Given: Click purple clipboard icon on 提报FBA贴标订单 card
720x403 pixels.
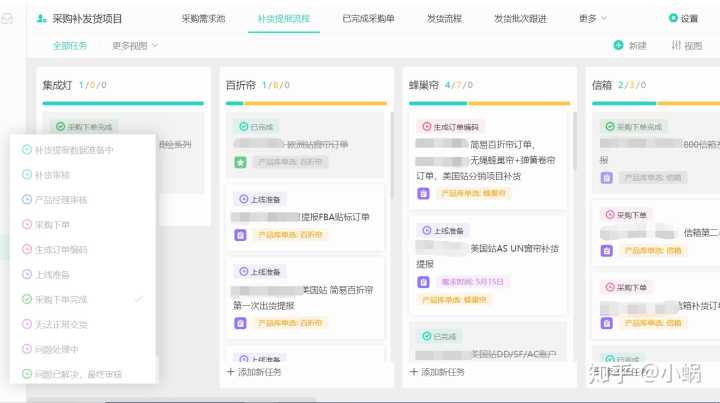Looking at the screenshot, I should pos(240,235).
